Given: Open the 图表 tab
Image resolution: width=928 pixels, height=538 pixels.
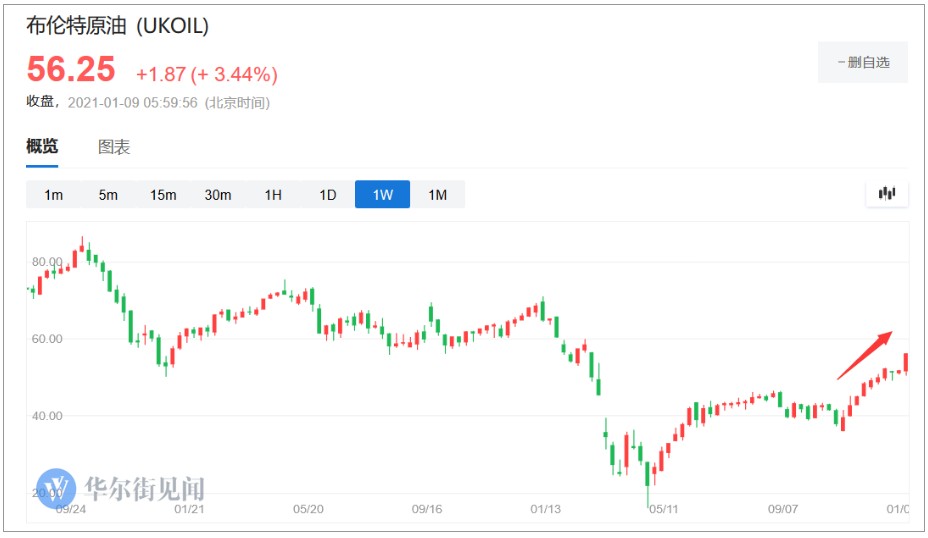Looking at the screenshot, I should [114, 147].
